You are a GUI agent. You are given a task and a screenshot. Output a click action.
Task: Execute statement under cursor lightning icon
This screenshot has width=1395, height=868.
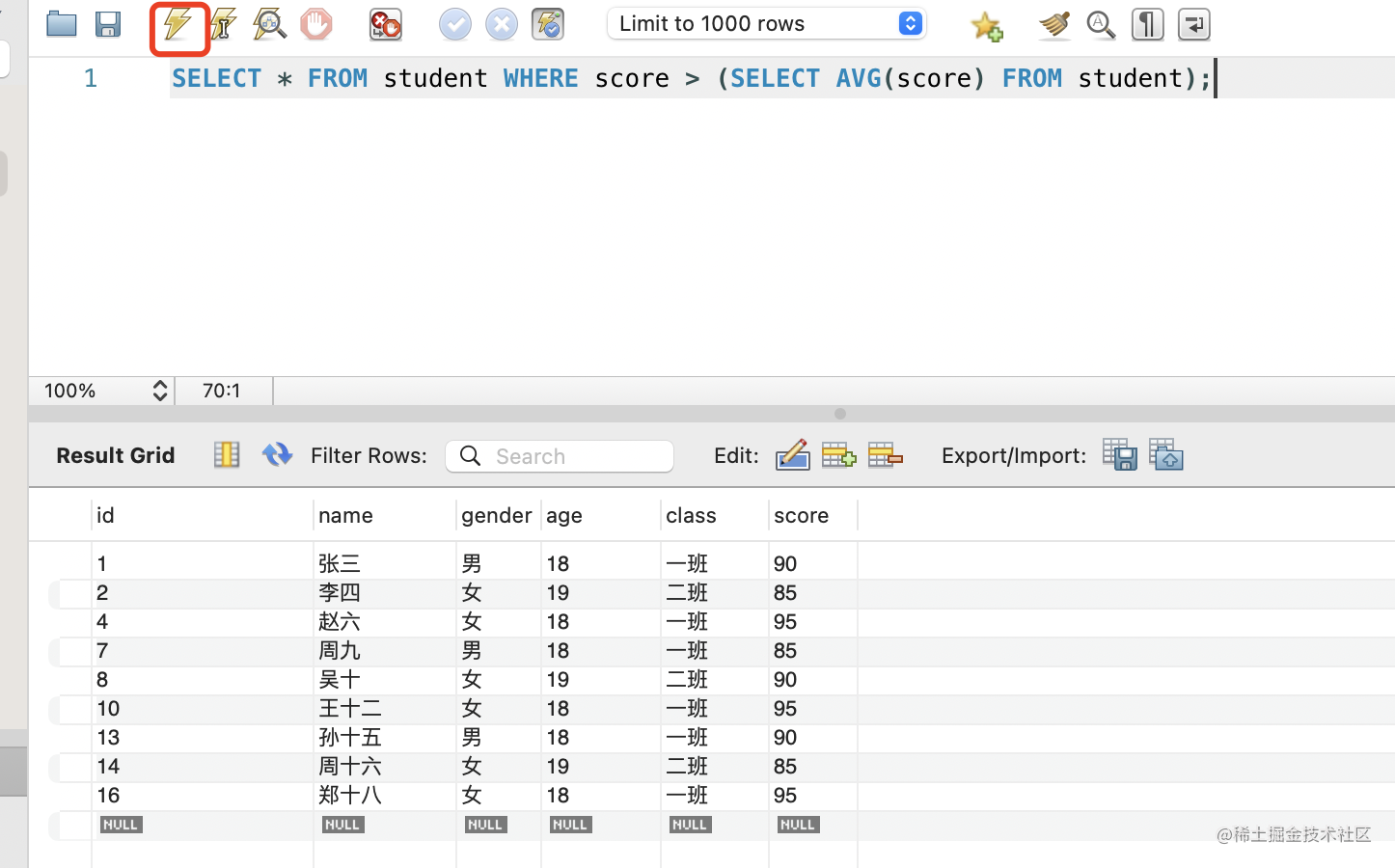coord(223,24)
